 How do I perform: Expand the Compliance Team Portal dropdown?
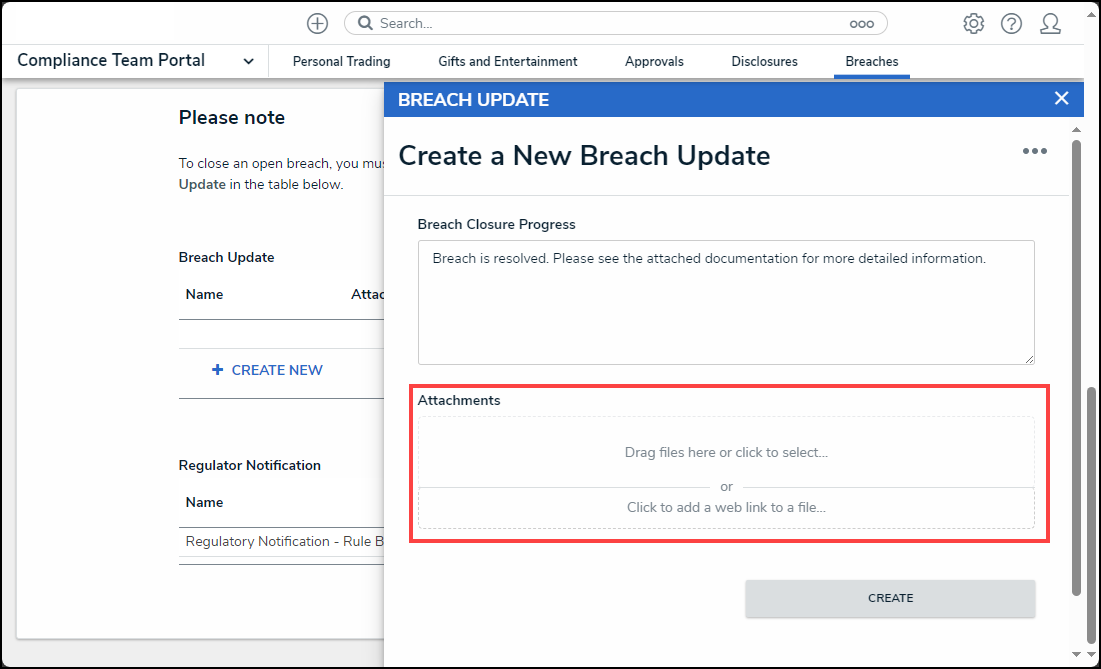coord(248,61)
